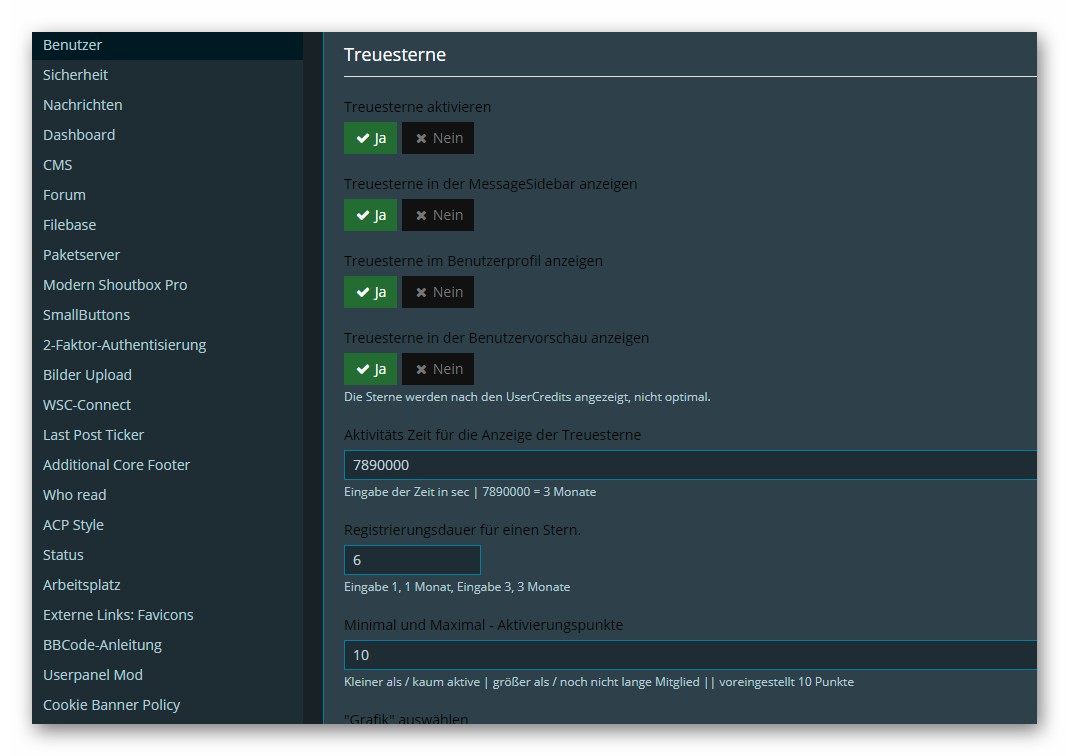This screenshot has width=1069, height=756.
Task: Focus the Registrierungsdauer input showing 6
Action: [x=412, y=560]
